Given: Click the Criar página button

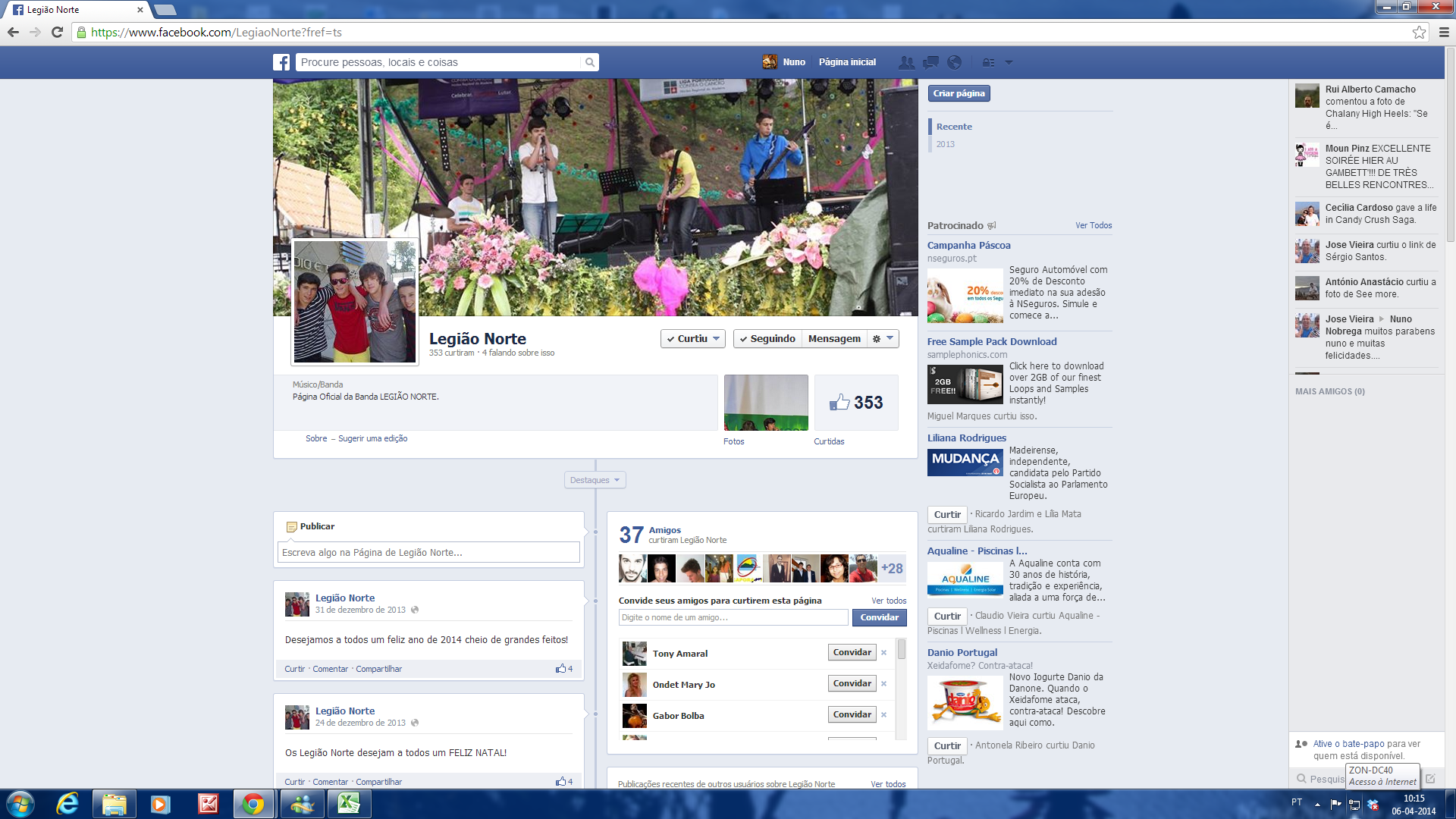Looking at the screenshot, I should pos(959,93).
